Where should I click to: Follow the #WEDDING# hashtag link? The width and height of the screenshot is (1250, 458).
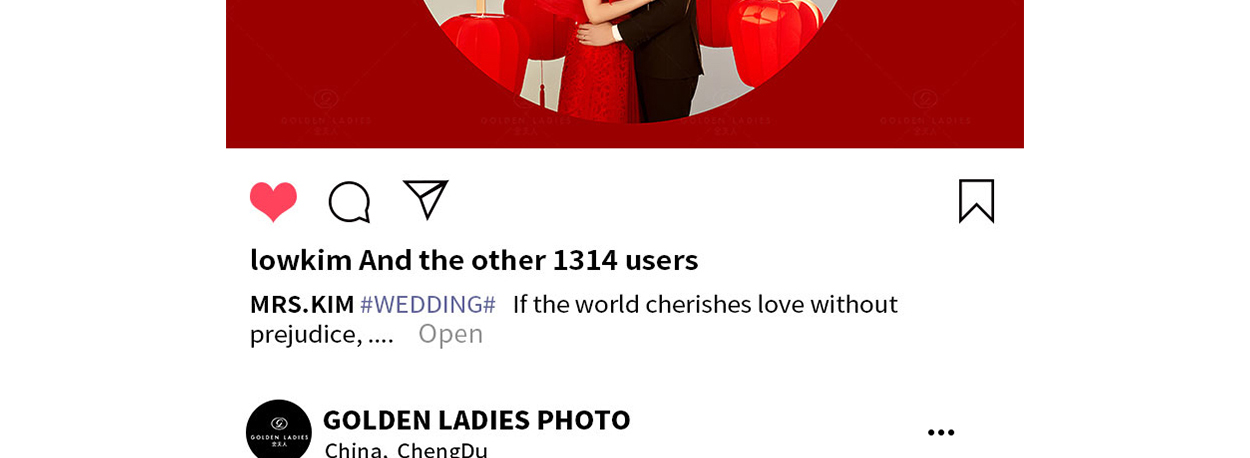pyautogui.click(x=428, y=304)
